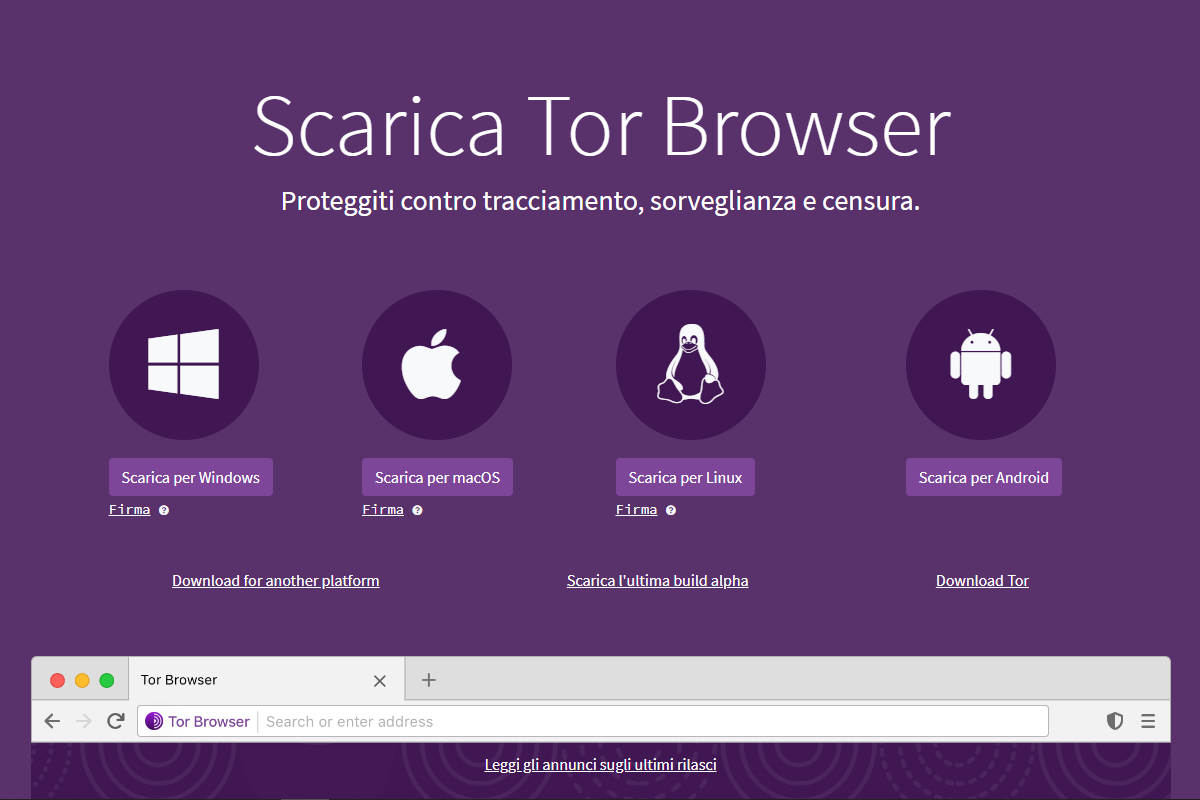This screenshot has width=1200, height=800.
Task: Click the shield security icon in toolbar
Action: tap(1114, 721)
